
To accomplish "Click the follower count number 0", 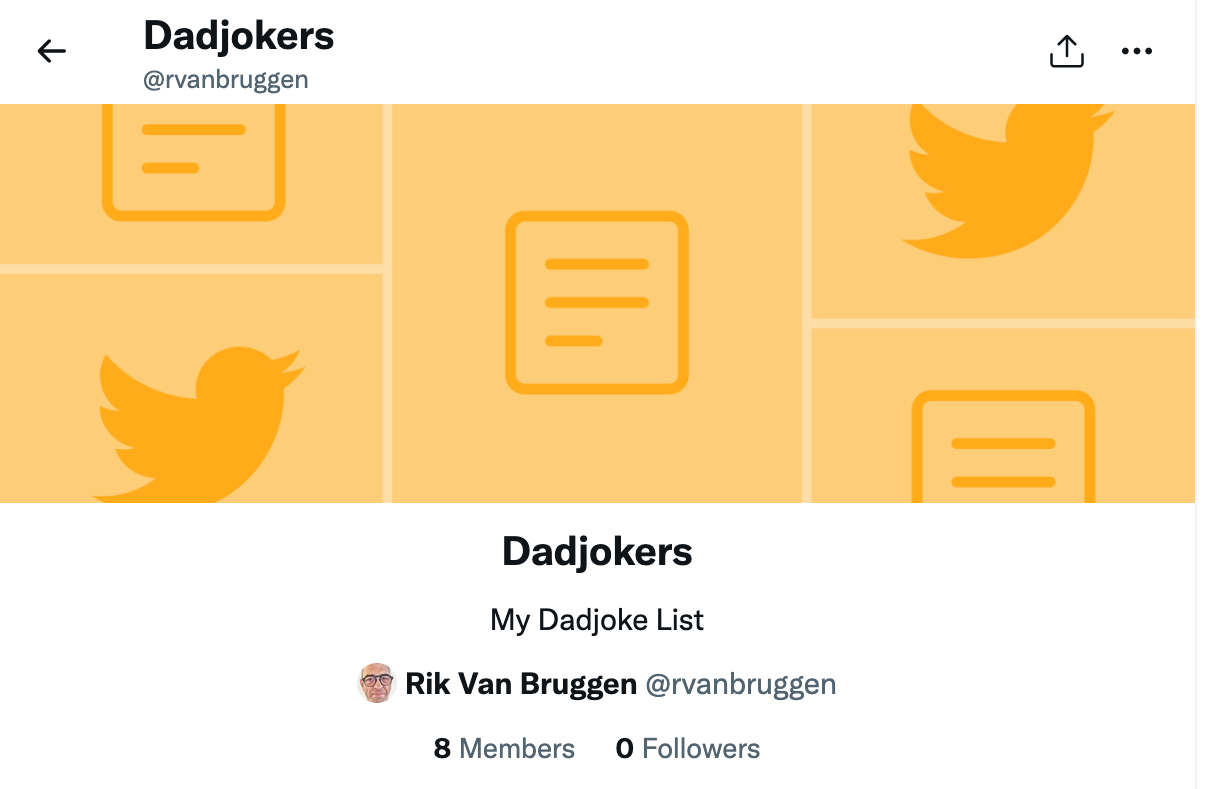I will [625, 748].
